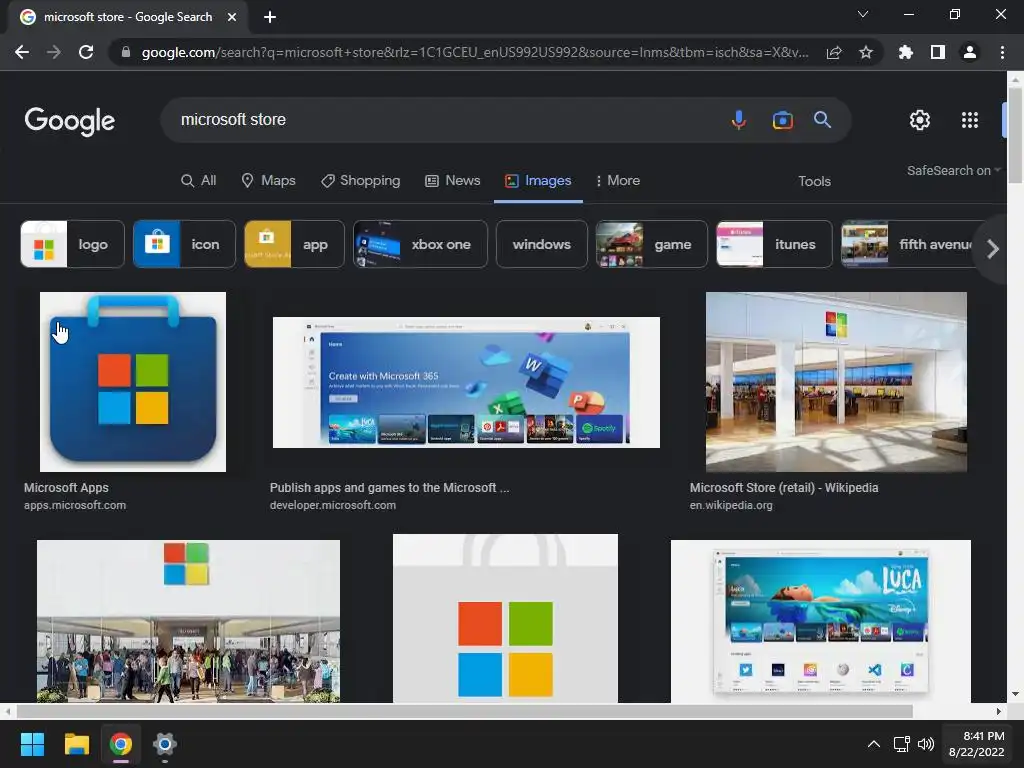Open the SafeSearch on dropdown
Viewport: 1024px width, 768px height.
point(953,170)
